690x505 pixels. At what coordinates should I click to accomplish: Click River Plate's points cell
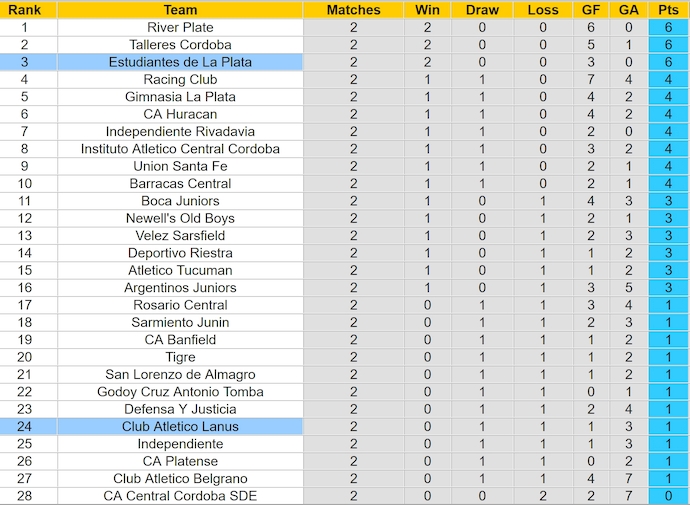[667, 27]
